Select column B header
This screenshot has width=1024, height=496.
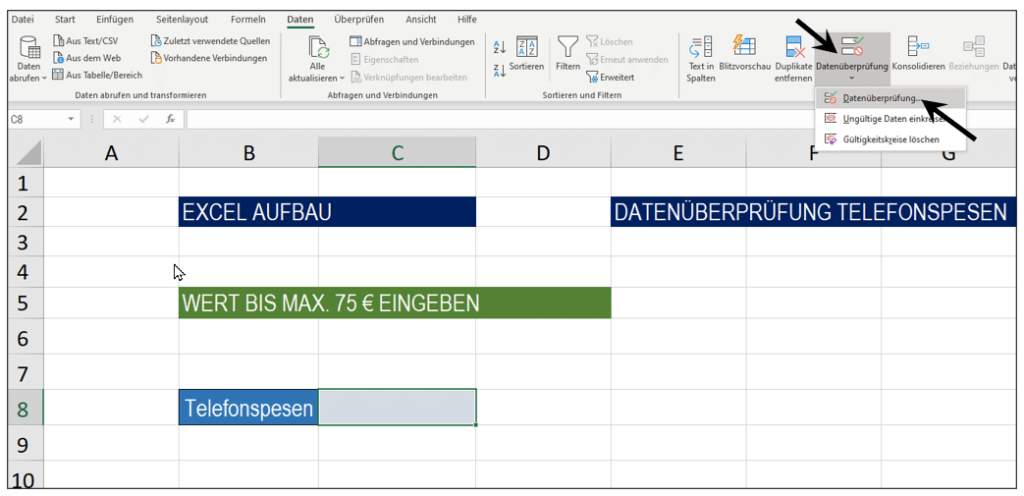(x=248, y=153)
